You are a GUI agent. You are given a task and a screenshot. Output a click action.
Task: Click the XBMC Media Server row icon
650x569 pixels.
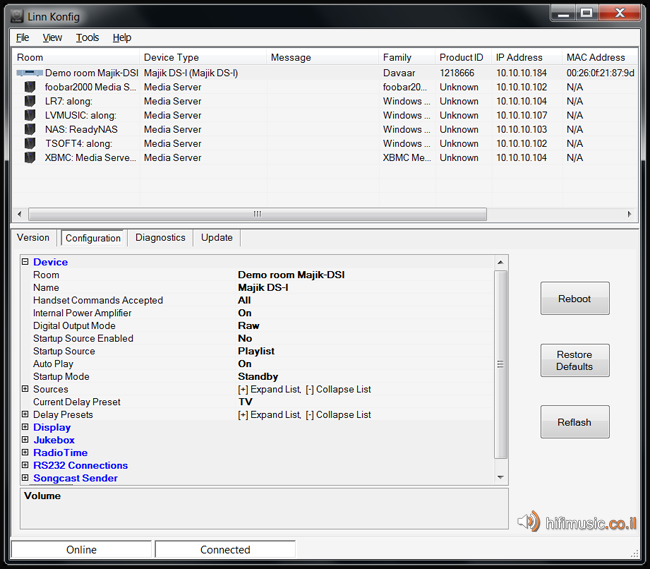pyautogui.click(x=30, y=157)
